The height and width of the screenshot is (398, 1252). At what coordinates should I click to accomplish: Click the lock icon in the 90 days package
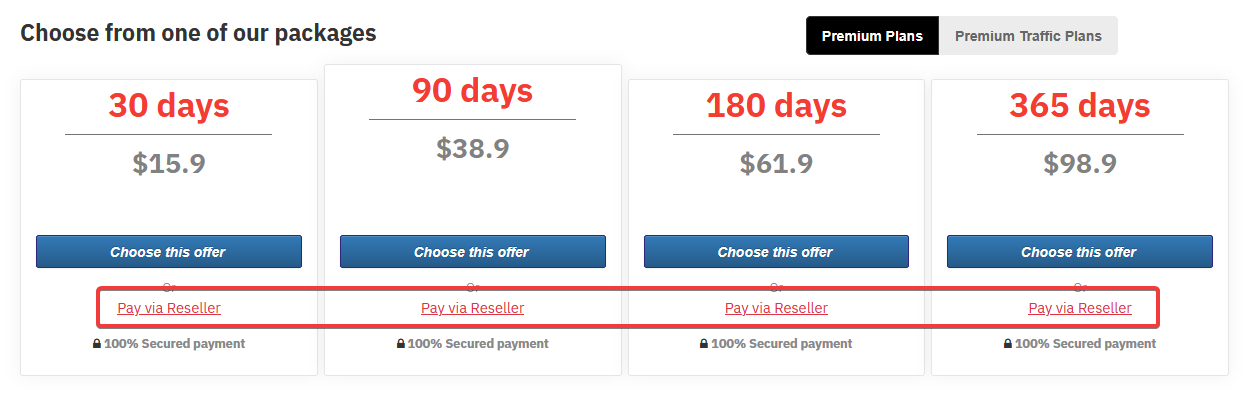pyautogui.click(x=400, y=344)
